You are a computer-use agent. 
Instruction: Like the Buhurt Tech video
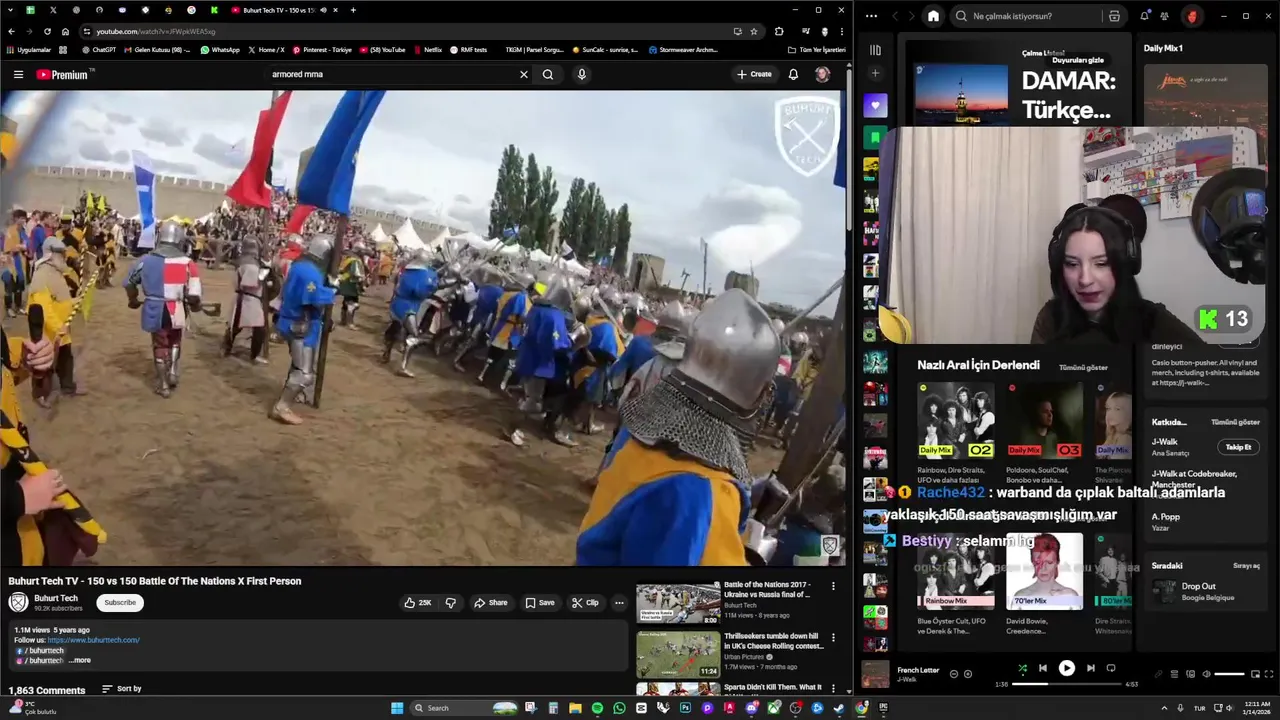tap(418, 603)
